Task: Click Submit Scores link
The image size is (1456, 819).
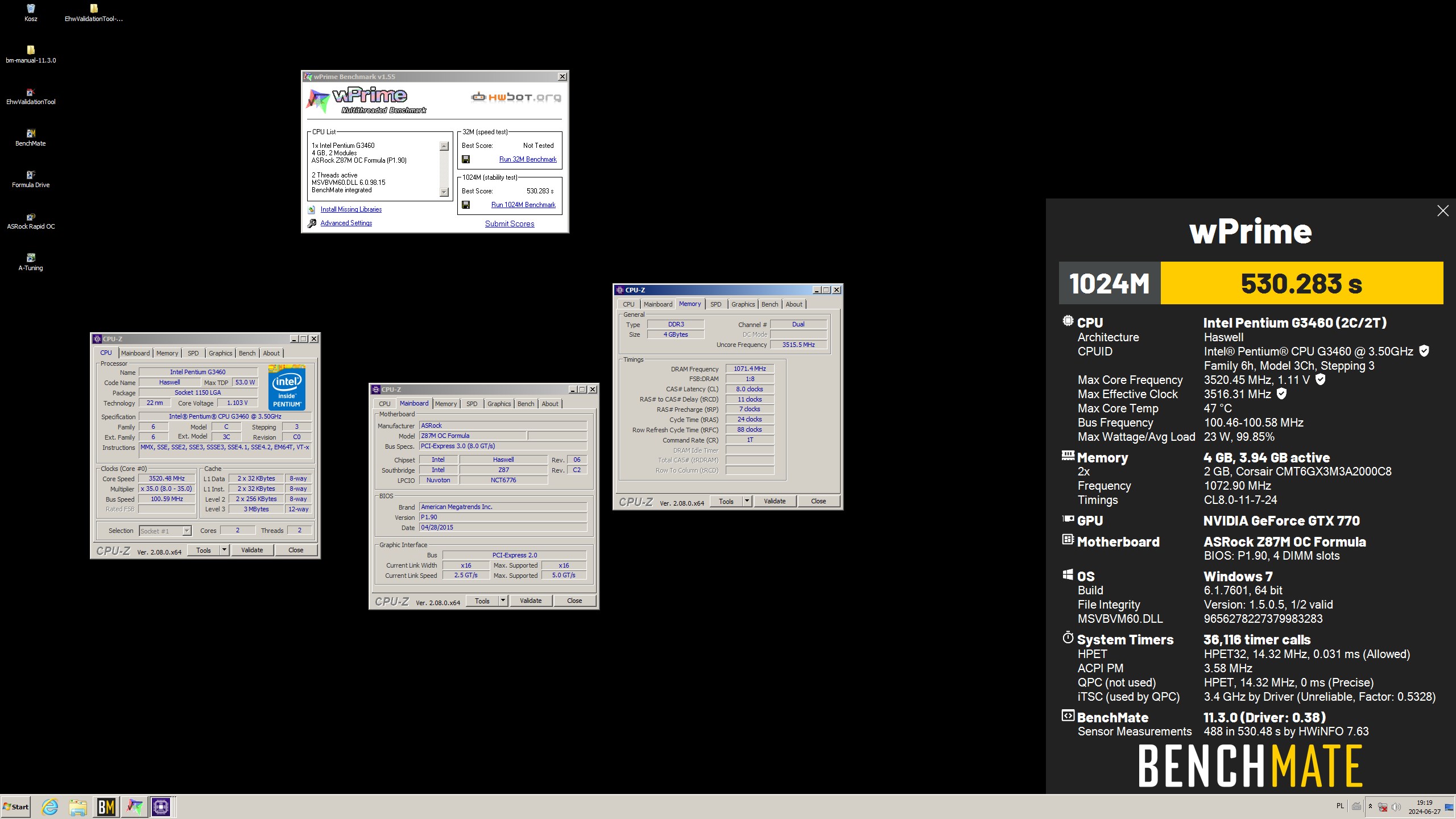Action: [510, 224]
